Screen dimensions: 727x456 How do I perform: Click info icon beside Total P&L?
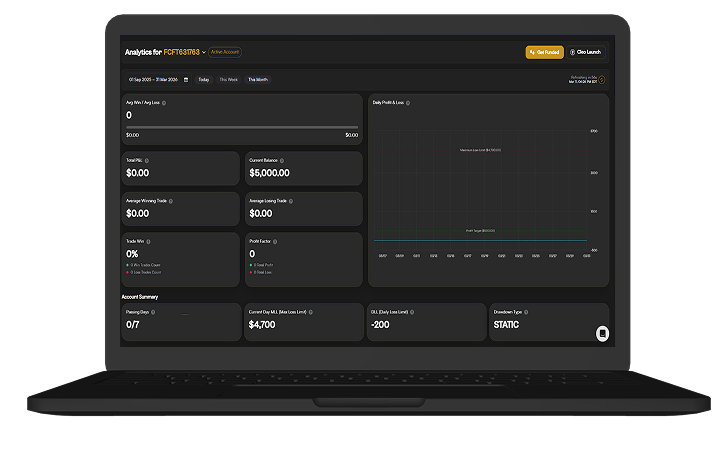[x=146, y=160]
